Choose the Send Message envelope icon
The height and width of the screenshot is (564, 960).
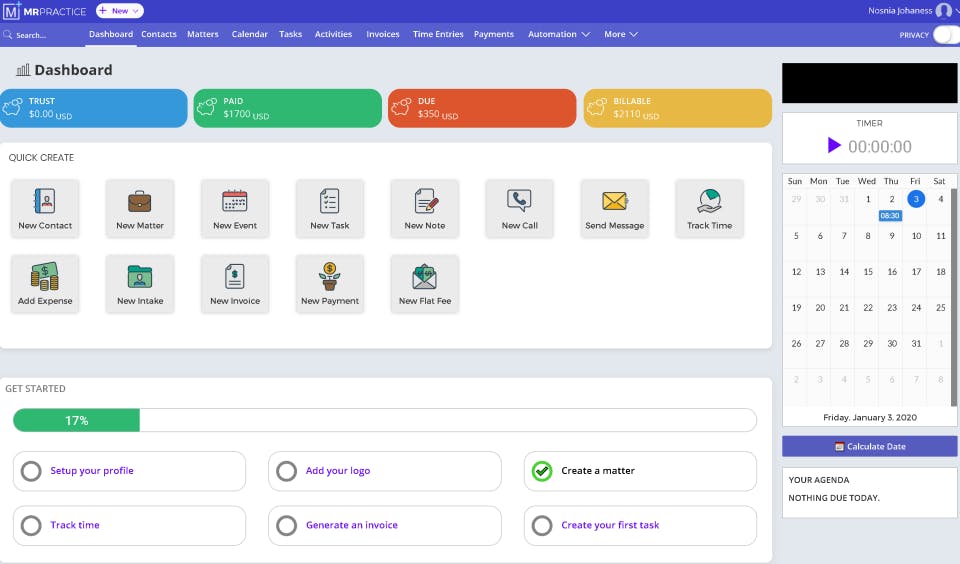pos(615,208)
